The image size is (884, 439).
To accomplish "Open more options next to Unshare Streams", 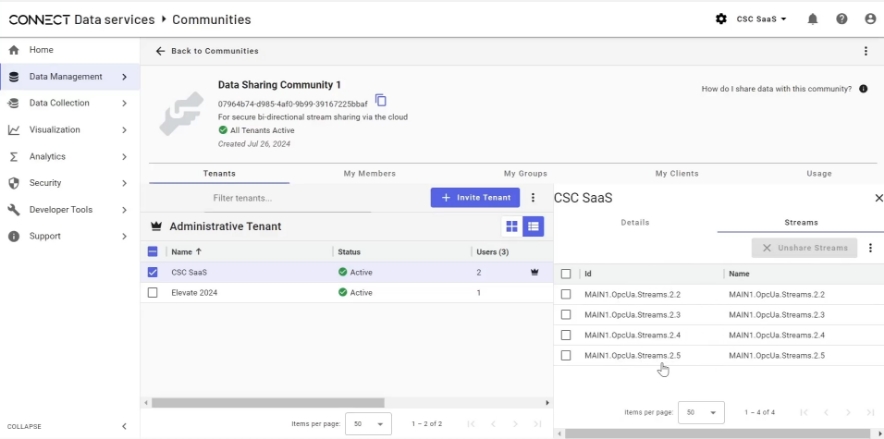I will [x=870, y=248].
